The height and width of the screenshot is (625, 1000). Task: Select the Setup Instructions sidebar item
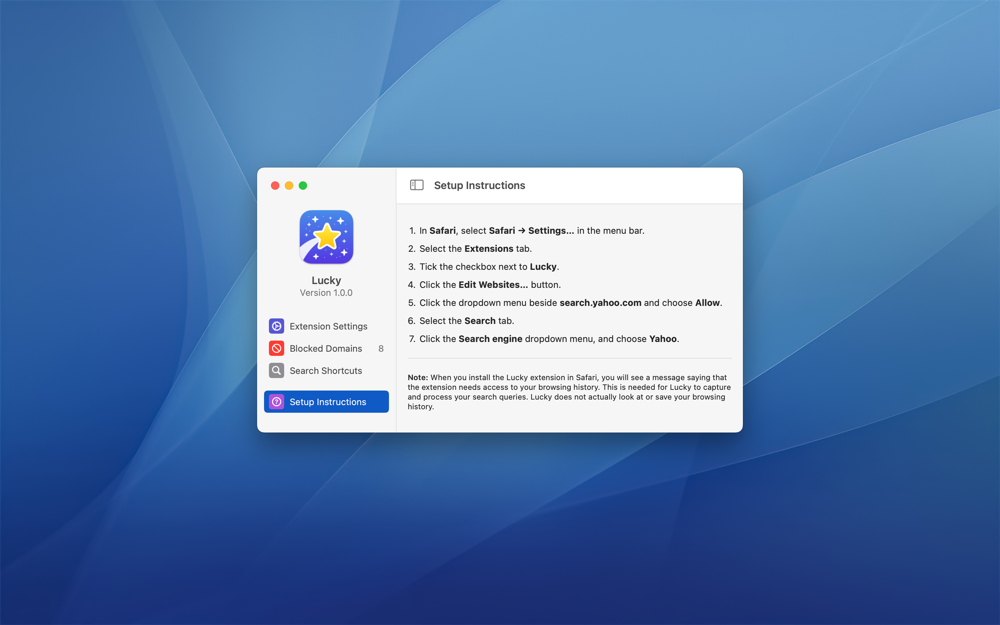327,402
